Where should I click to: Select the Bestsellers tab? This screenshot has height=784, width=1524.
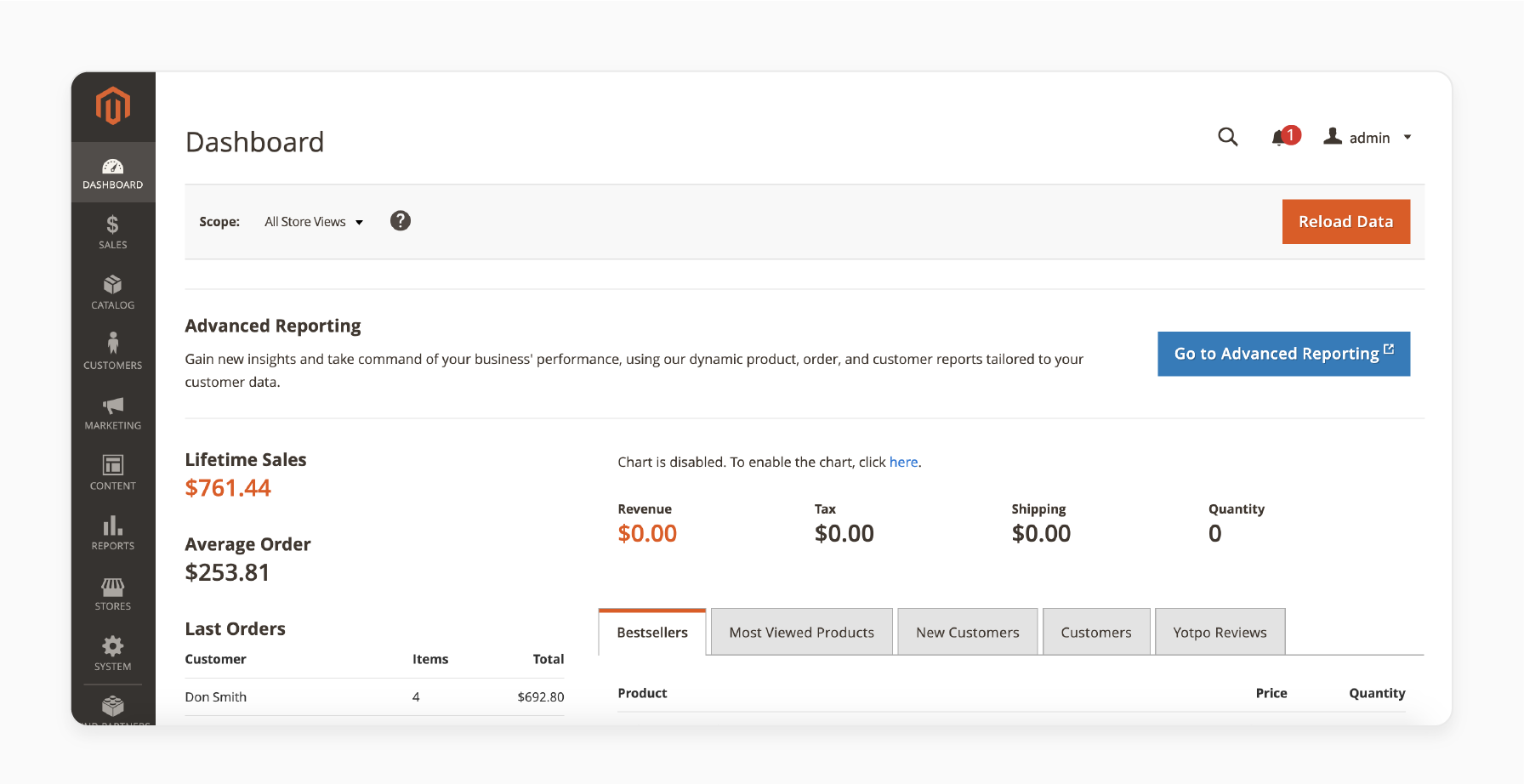(x=652, y=632)
